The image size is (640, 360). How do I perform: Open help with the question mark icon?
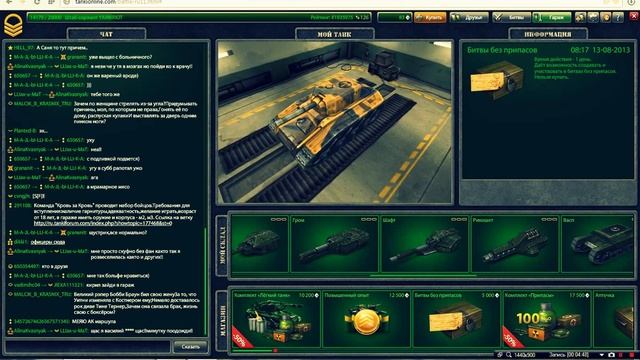(x=618, y=17)
